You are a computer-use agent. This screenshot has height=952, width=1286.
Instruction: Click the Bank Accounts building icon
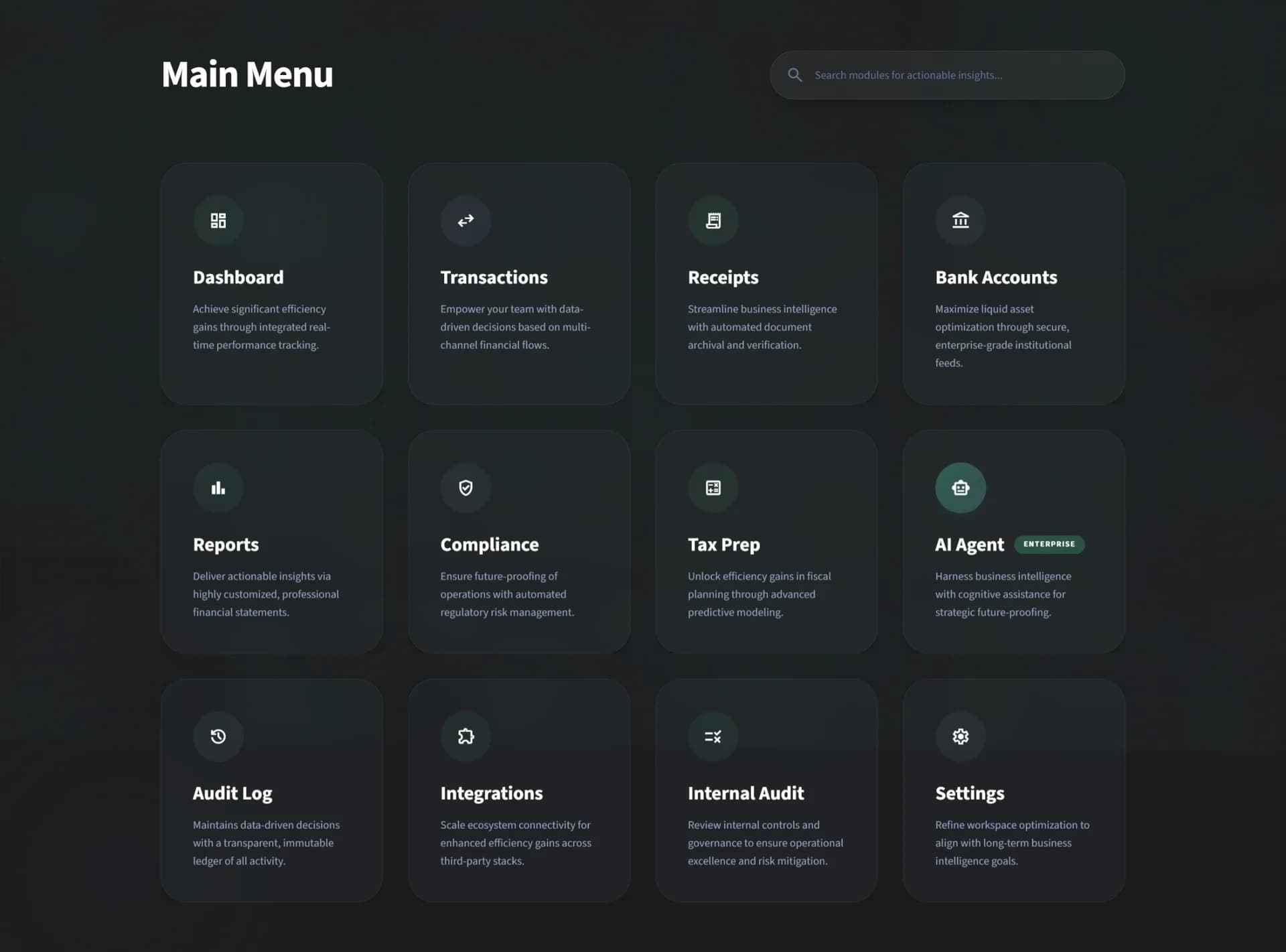point(960,220)
